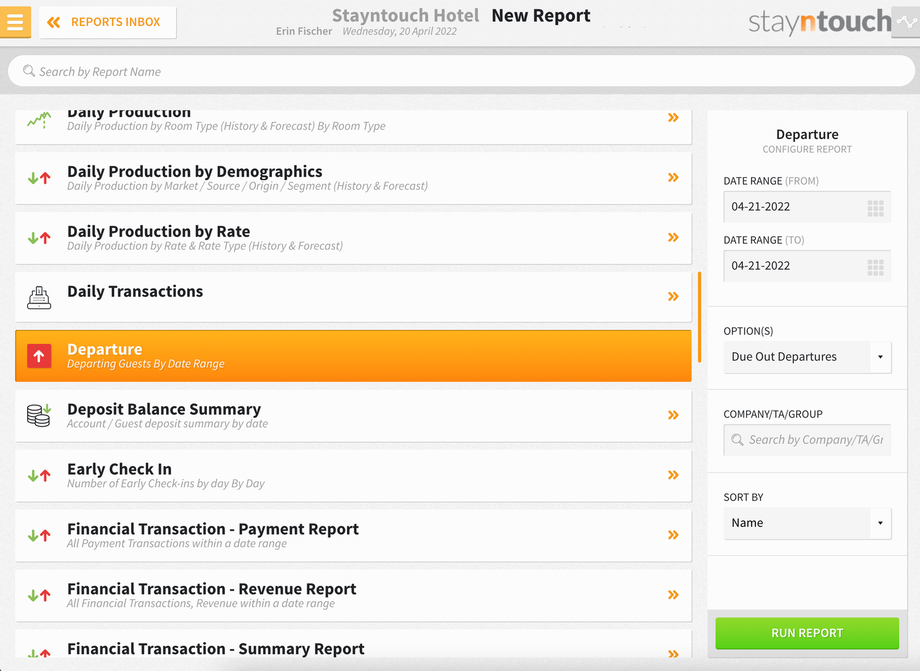
Task: Click the staytouch logo
Action: tap(820, 22)
